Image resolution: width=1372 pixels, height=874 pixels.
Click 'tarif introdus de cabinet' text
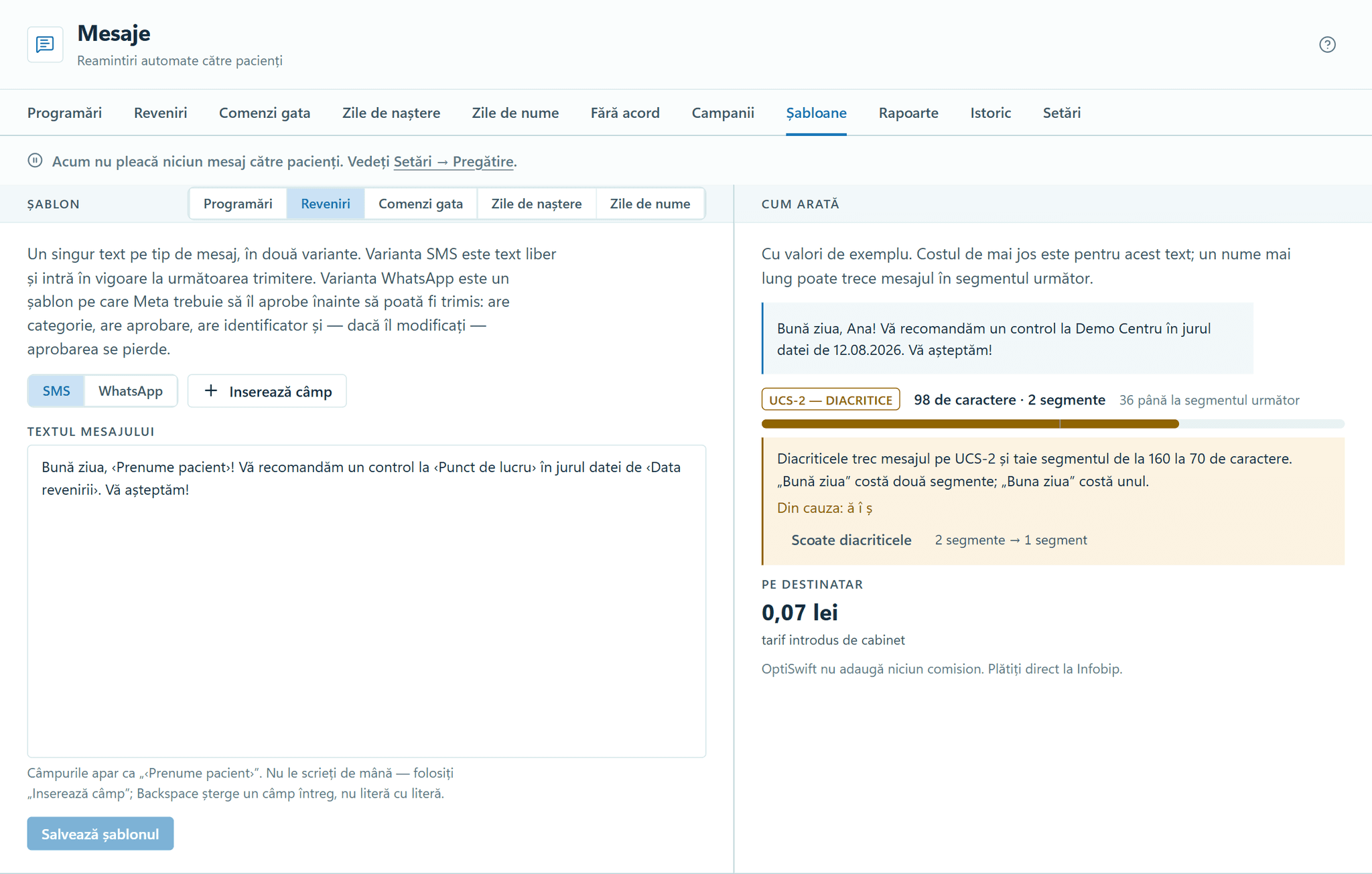point(833,640)
